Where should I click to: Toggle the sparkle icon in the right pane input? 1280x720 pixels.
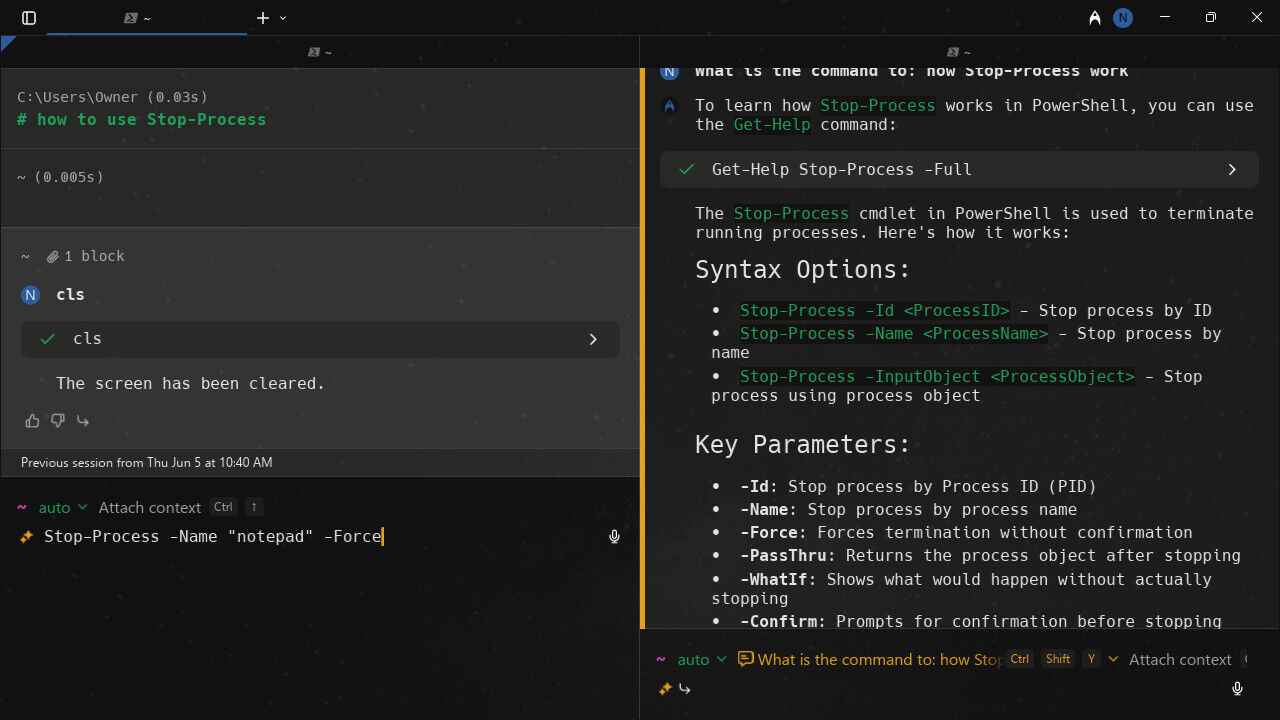665,689
